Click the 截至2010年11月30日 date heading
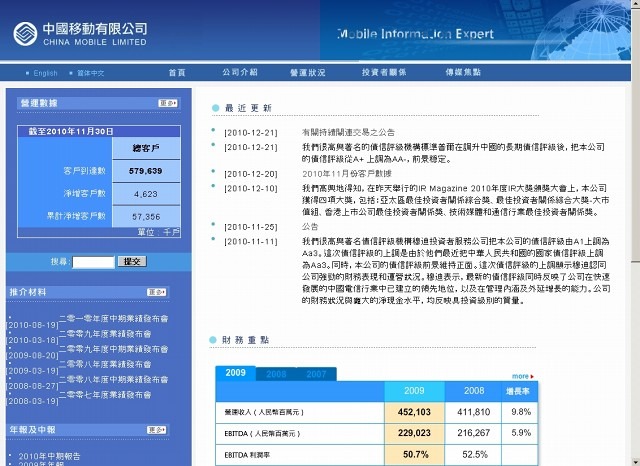Viewport: 640px width, 466px height. tap(71, 131)
